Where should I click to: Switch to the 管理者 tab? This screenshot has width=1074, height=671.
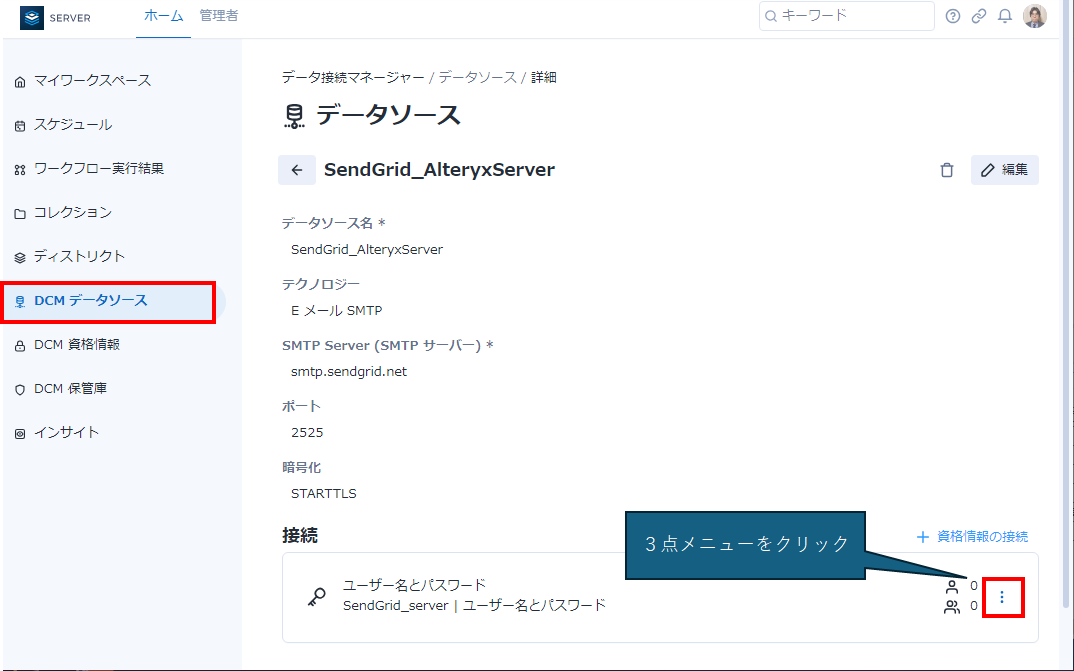218,16
